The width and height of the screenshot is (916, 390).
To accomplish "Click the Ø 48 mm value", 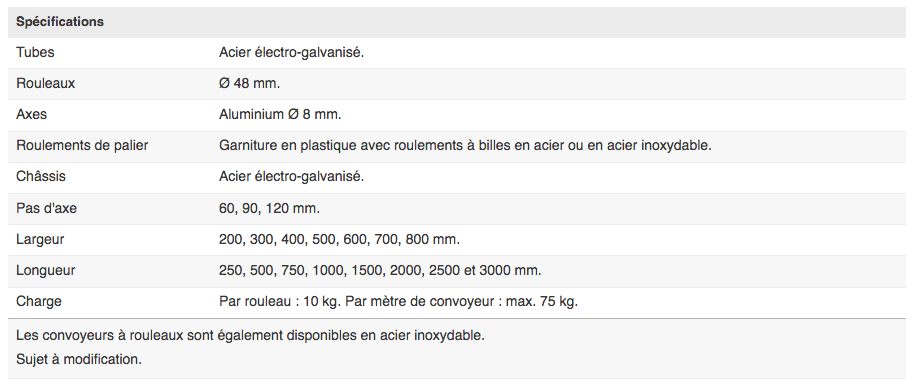I will click(249, 83).
